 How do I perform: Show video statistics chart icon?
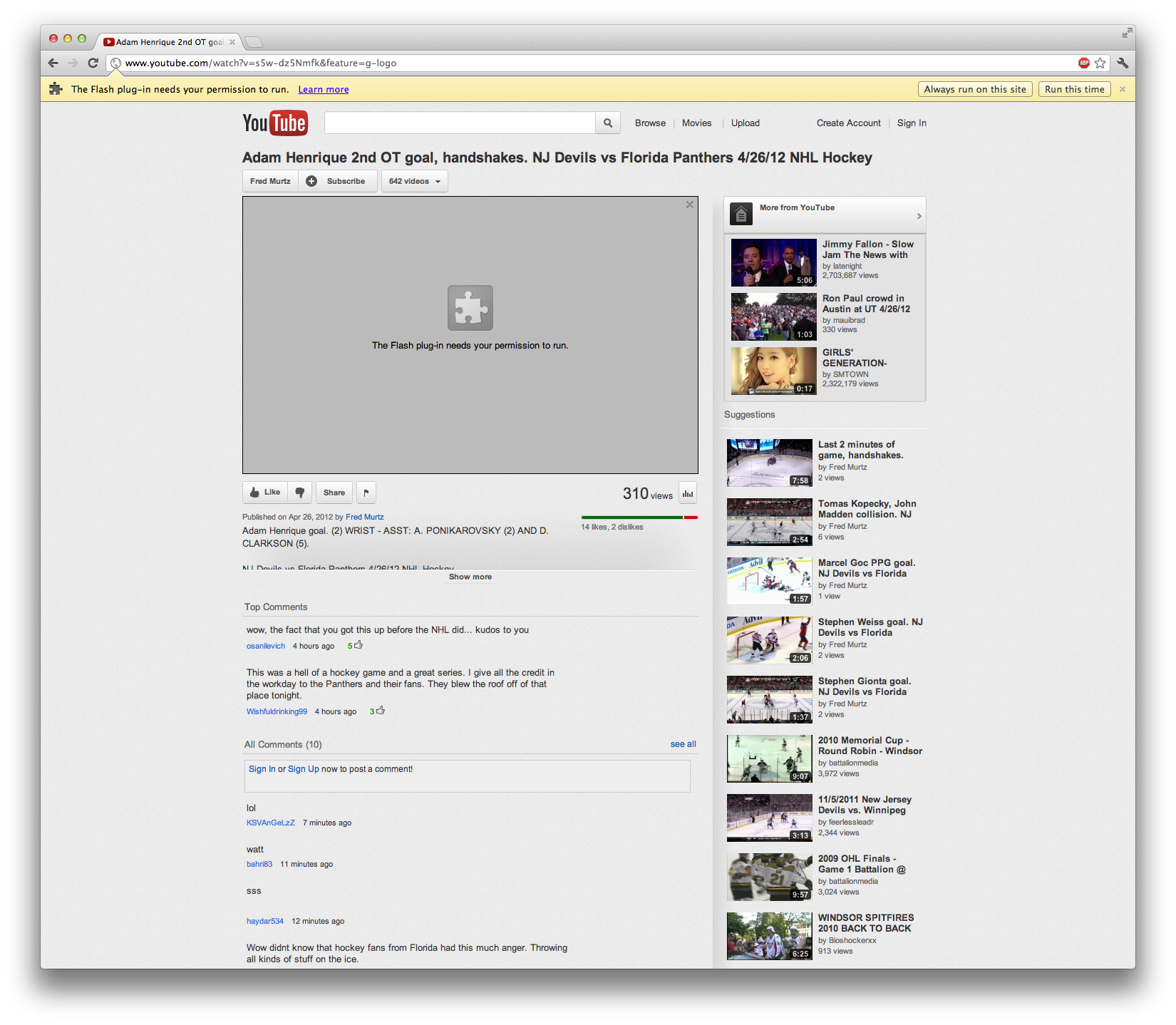[688, 493]
